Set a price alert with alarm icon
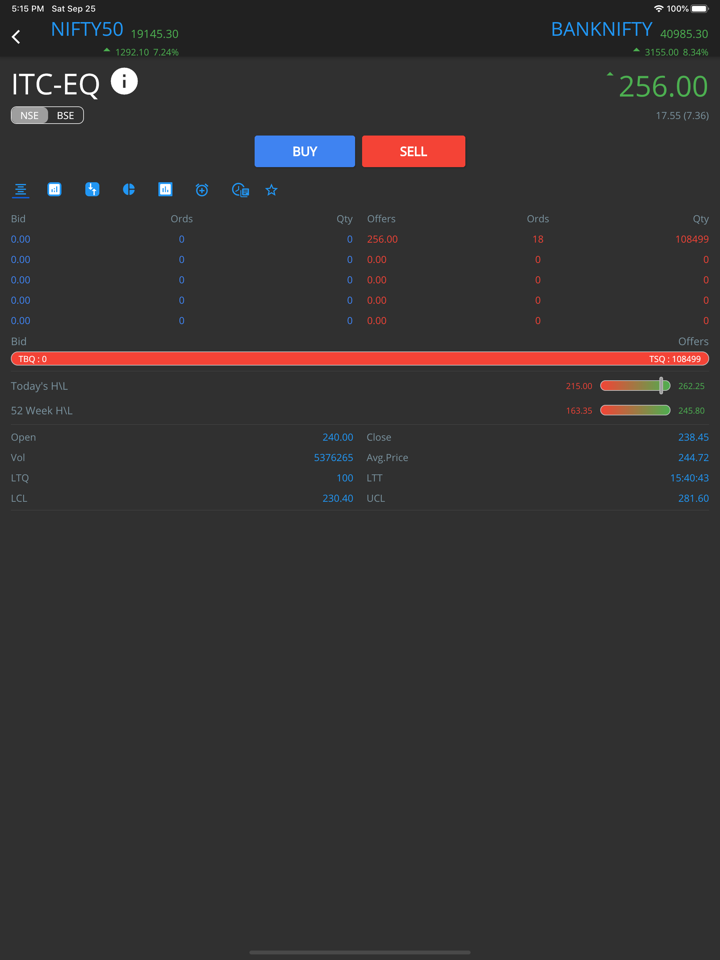 click(202, 190)
